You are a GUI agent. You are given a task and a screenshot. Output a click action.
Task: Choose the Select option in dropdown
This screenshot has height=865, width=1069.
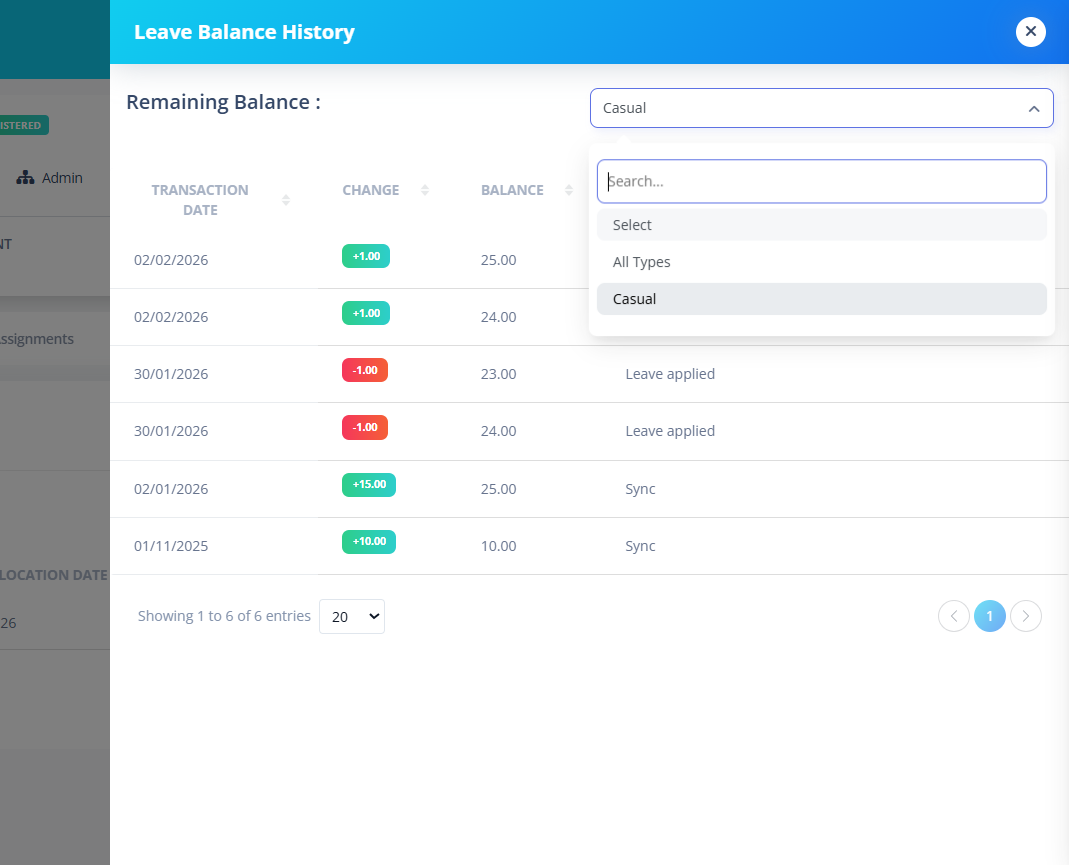tap(821, 225)
